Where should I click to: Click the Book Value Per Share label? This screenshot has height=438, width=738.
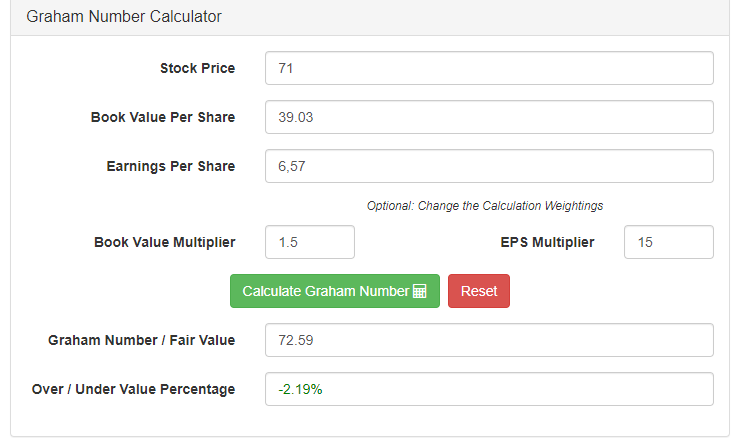[x=163, y=117]
